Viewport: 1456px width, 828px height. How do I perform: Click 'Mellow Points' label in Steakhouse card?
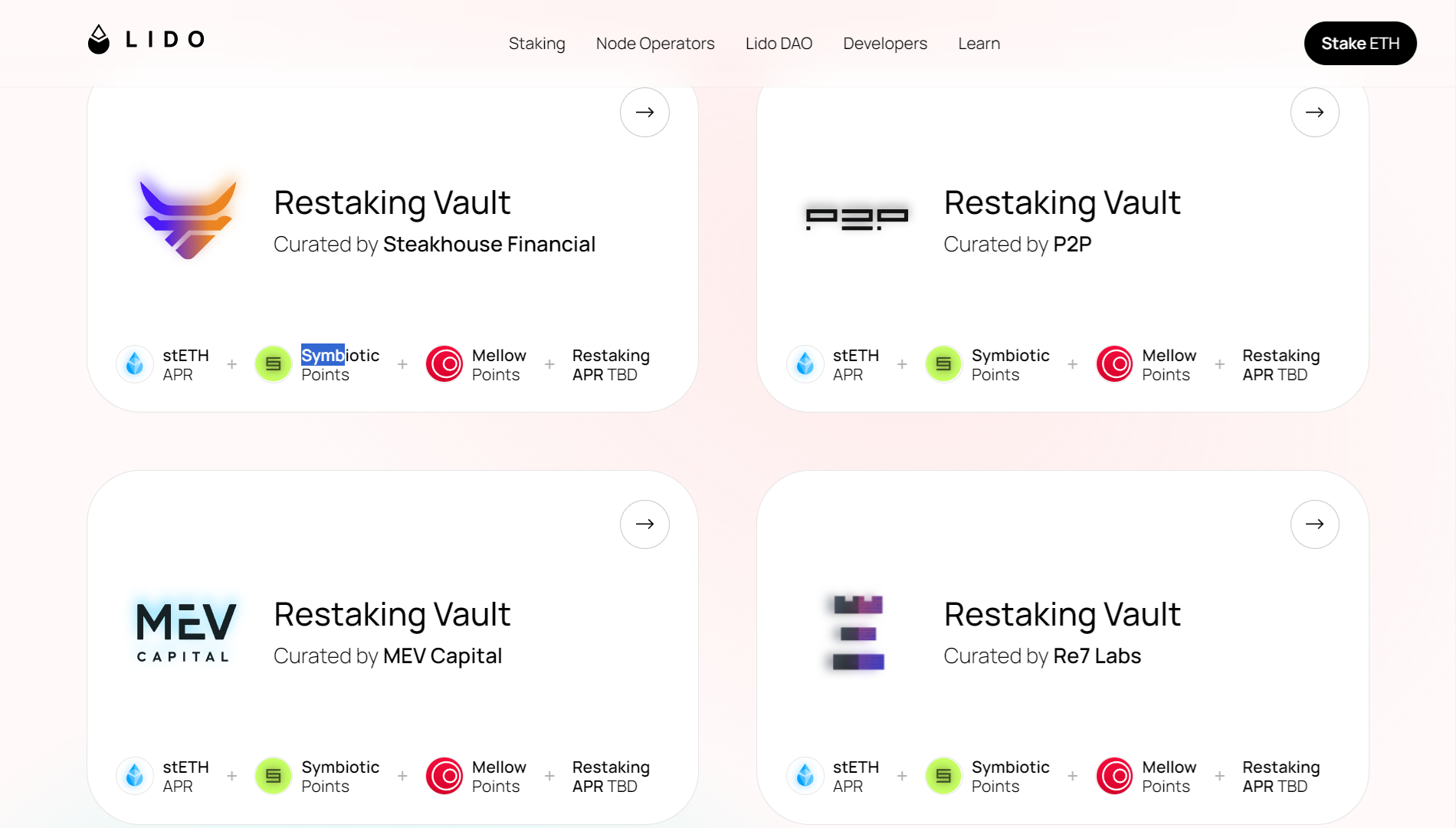(x=499, y=365)
